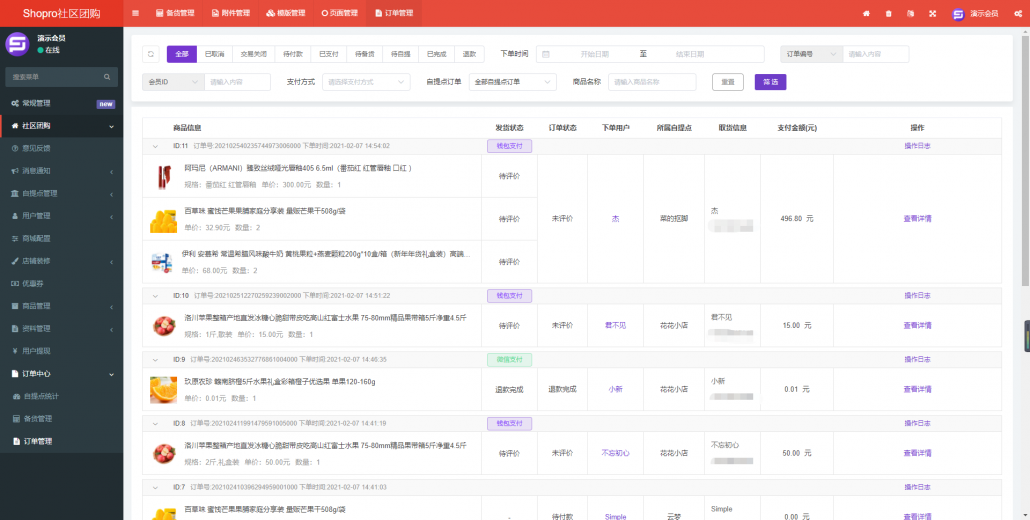Open 查看详情 for the 496.80 元 order
Screen dimensions: 1030x520
tap(917, 218)
